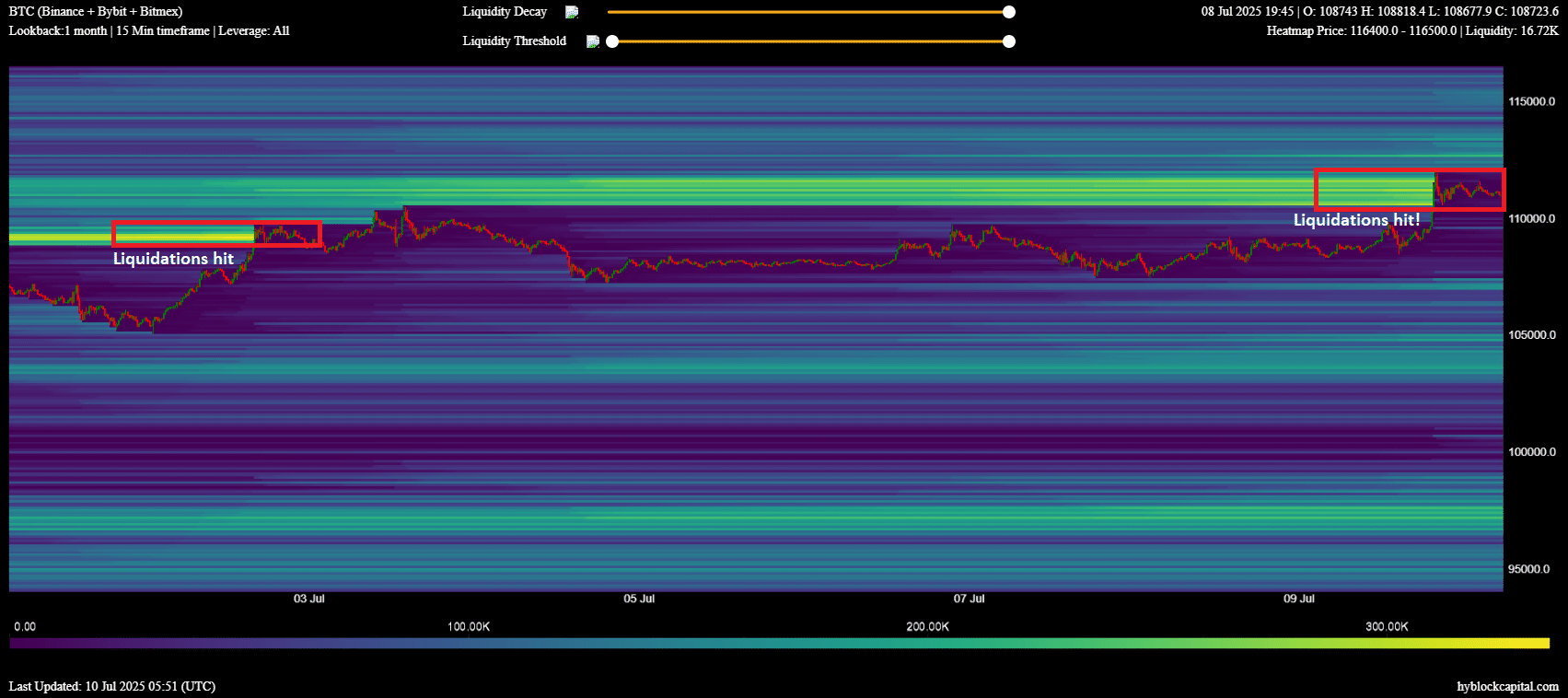Viewport: 1568px width, 698px height.
Task: Click the left handle of Liquidity Threshold slider
Action: tap(612, 41)
